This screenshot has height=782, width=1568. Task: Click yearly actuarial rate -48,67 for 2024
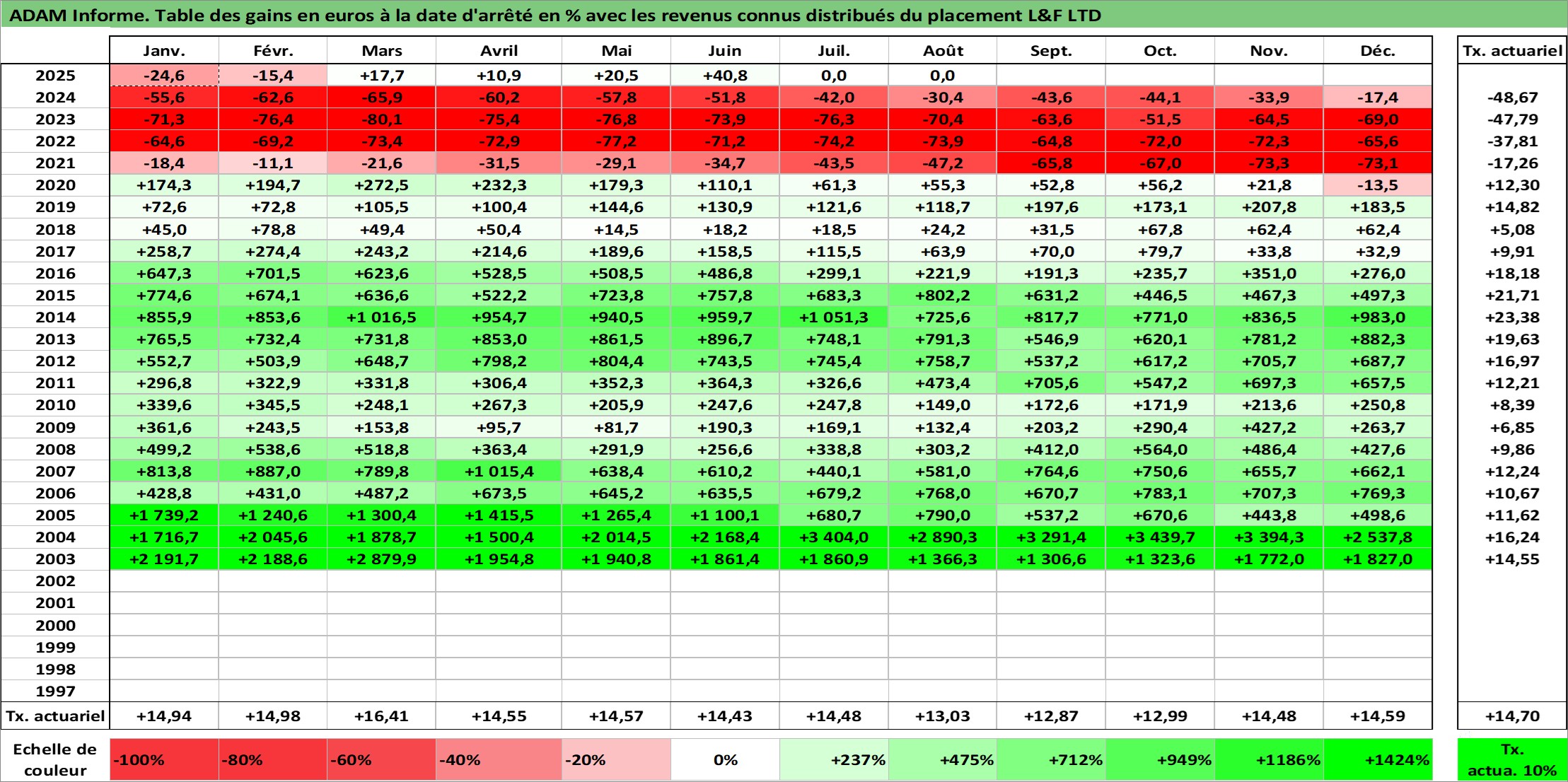pos(1512,98)
